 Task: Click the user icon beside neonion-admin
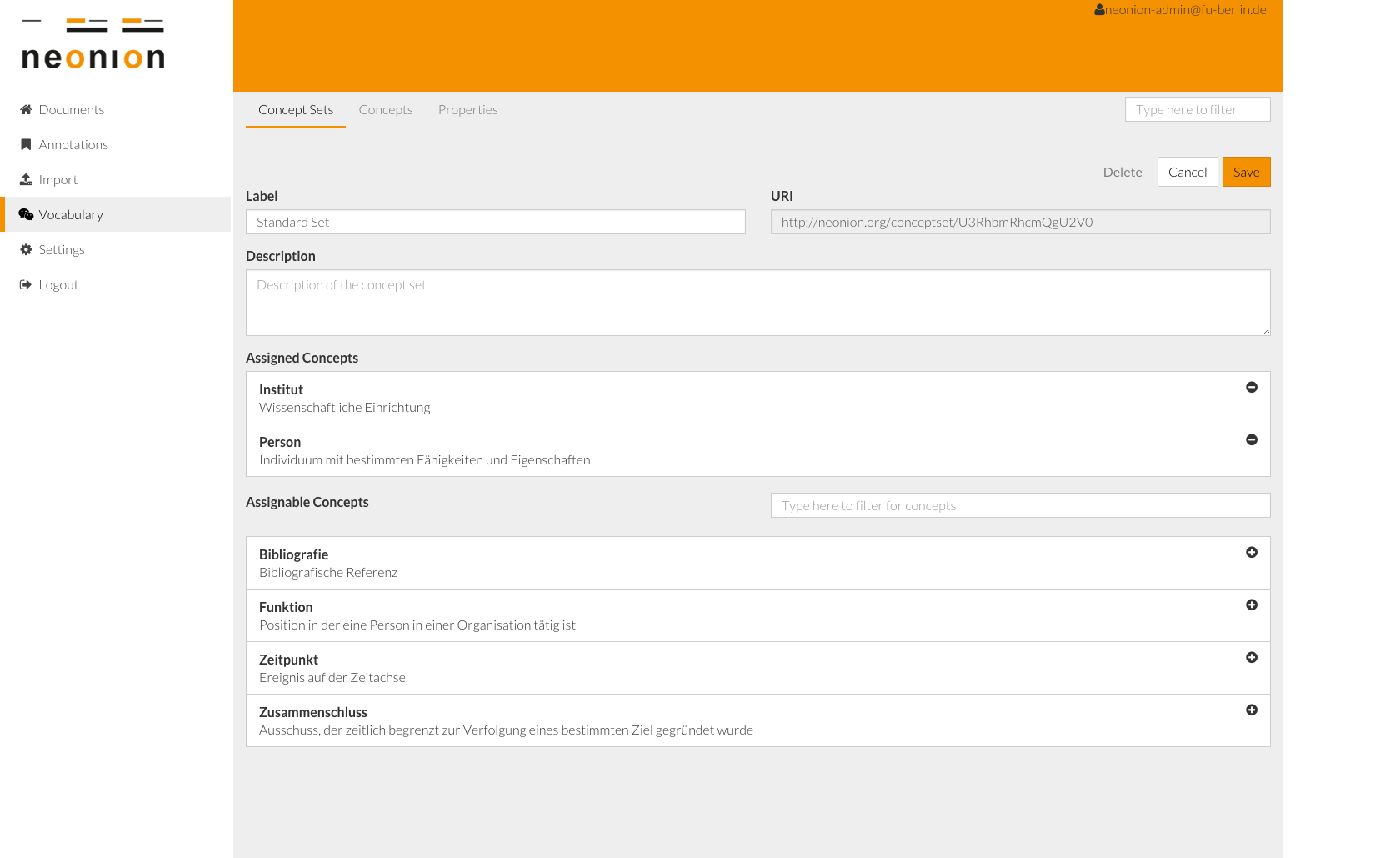click(x=1099, y=10)
